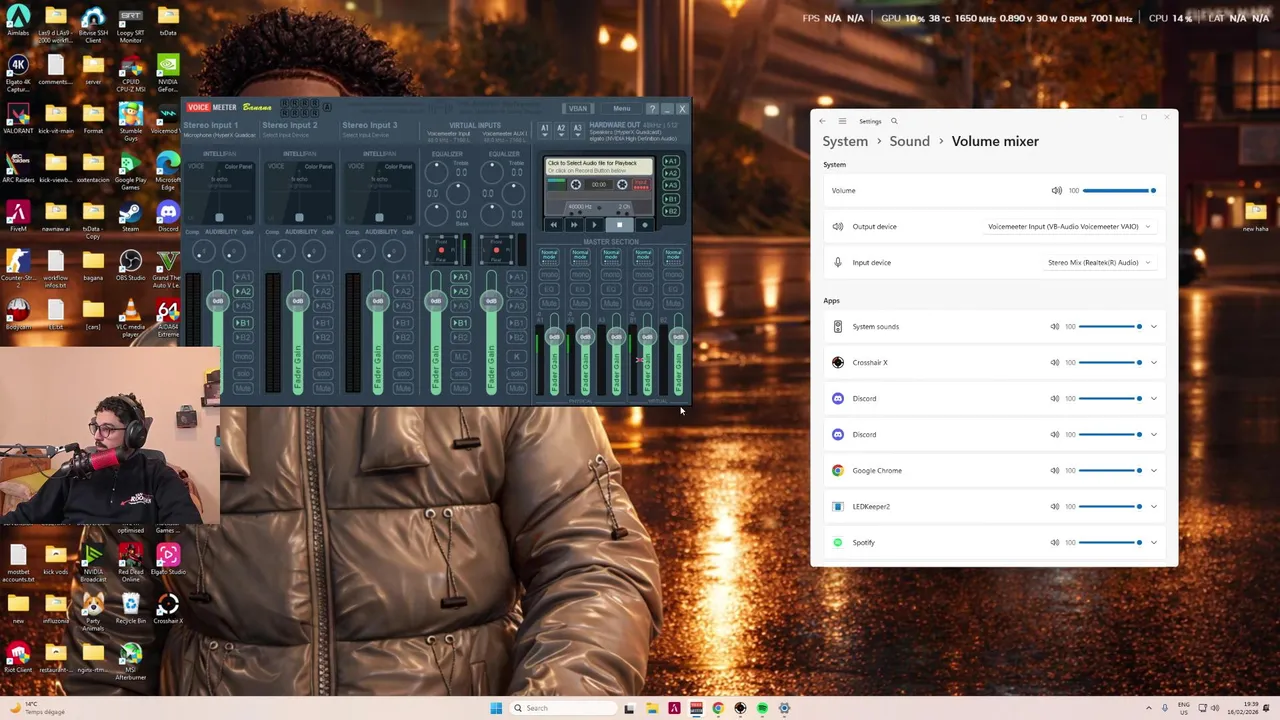Disable B1 routing on Stereo Input 1
The height and width of the screenshot is (720, 1280).
click(243, 322)
